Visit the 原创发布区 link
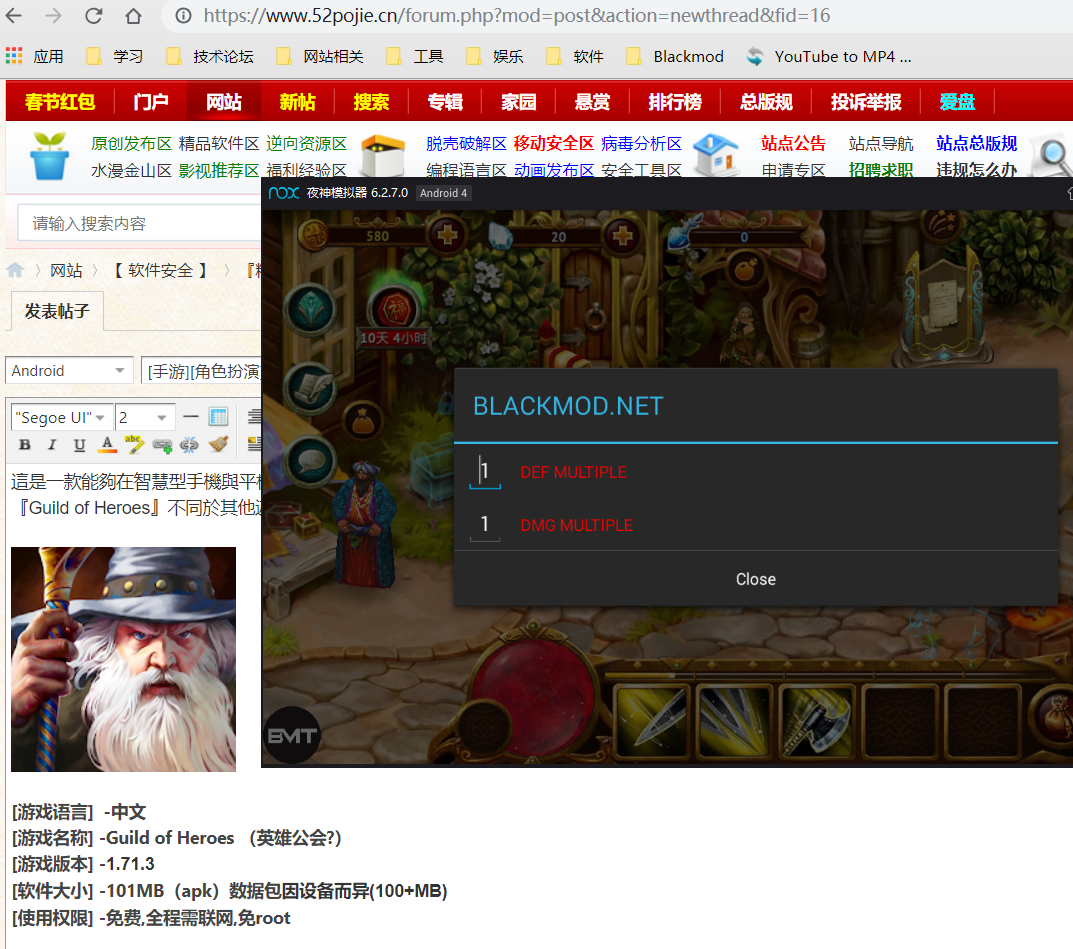Screen dimensions: 1073x949 [131, 143]
